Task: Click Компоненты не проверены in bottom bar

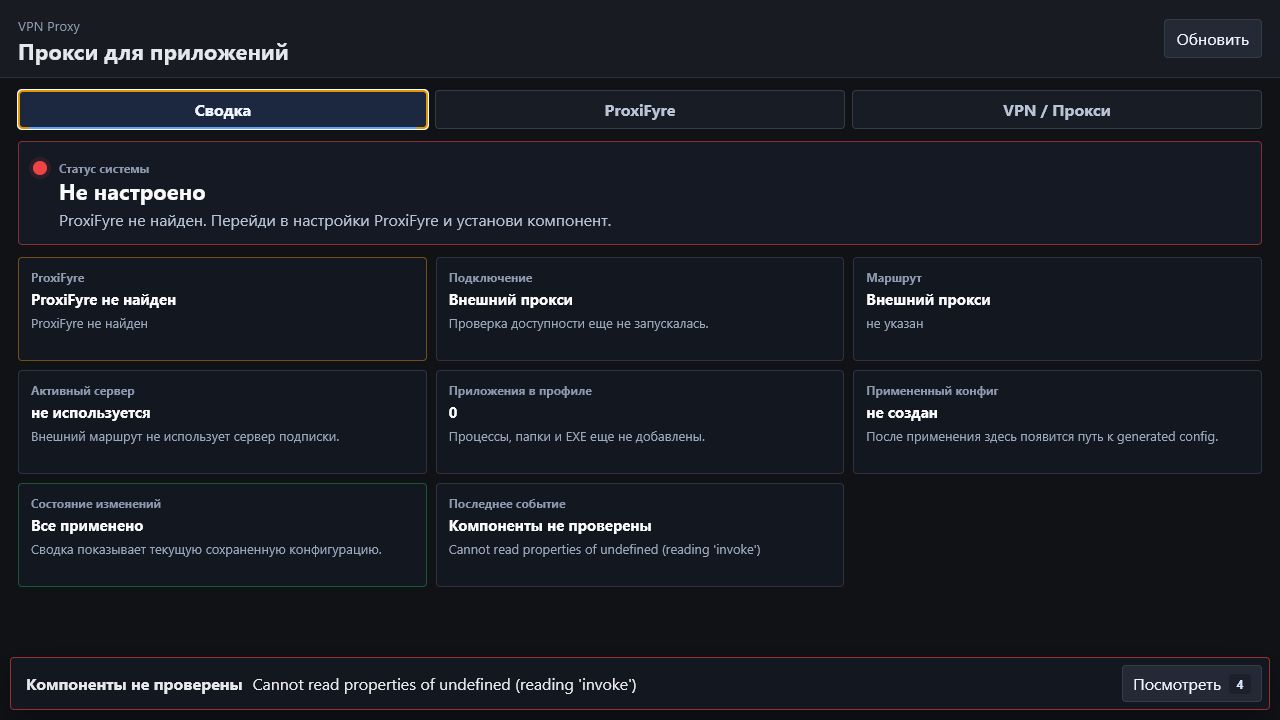Action: pos(134,684)
